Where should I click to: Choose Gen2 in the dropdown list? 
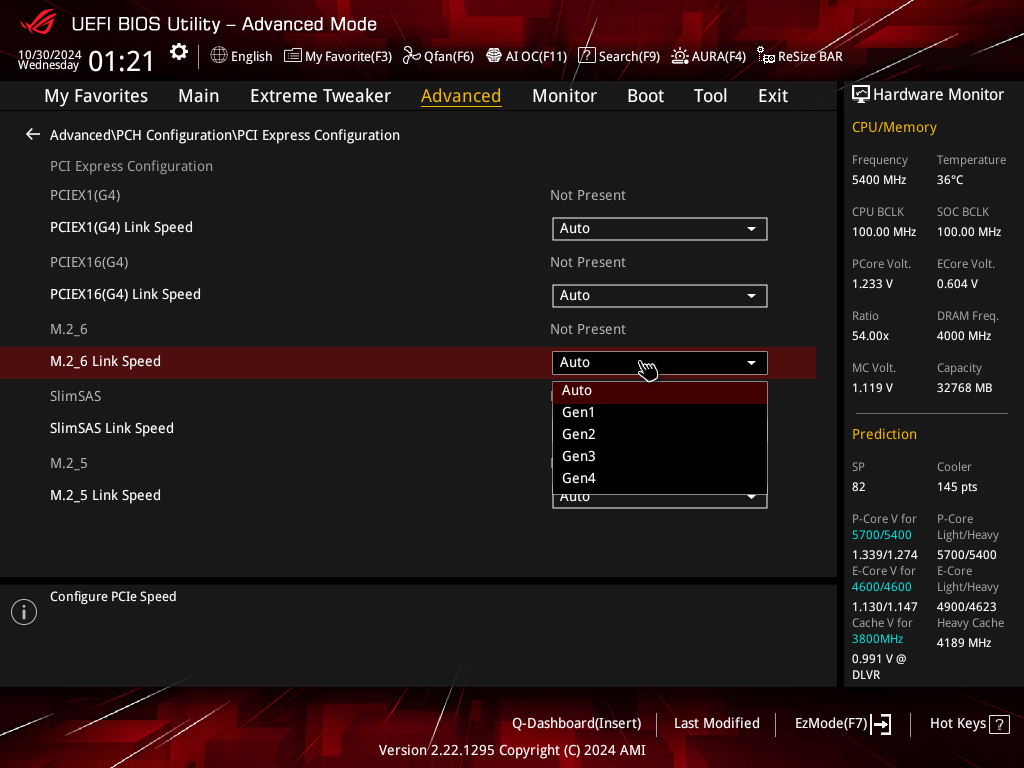(660, 434)
